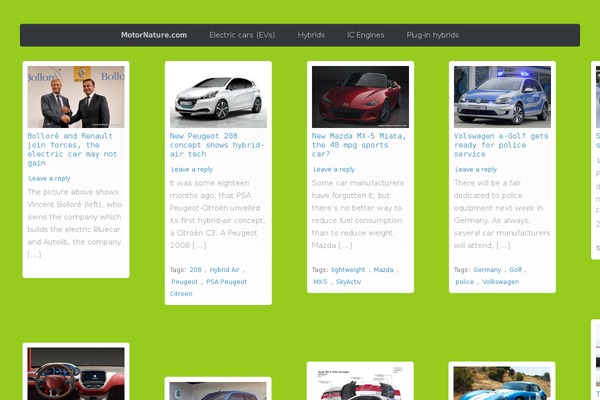Open 'New Peugeot 208 concept' article title
The width and height of the screenshot is (600, 400).
pos(217,145)
